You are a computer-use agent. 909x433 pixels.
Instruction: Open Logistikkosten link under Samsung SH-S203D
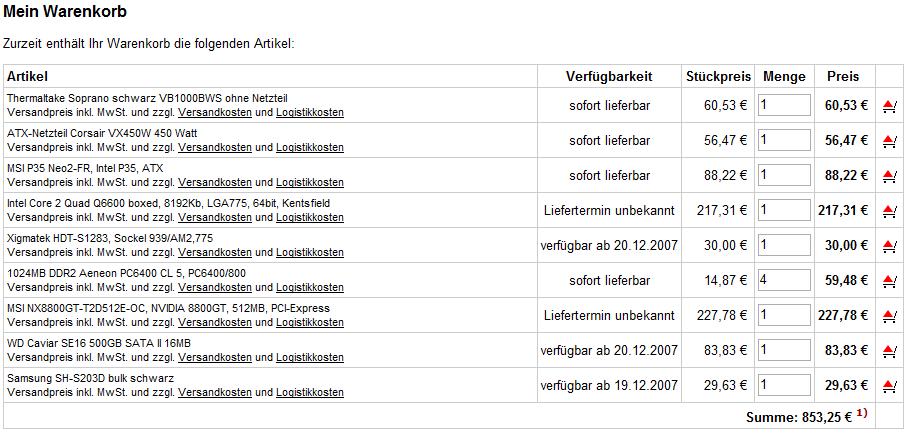pos(310,392)
